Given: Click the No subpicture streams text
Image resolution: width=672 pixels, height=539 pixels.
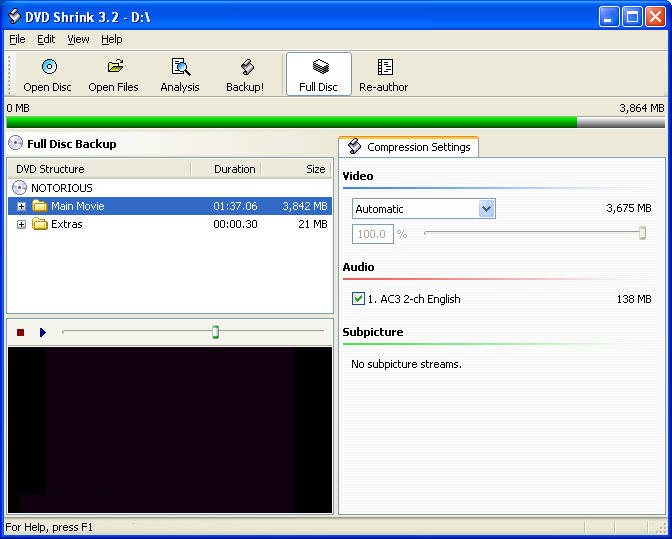Looking at the screenshot, I should [x=406, y=364].
